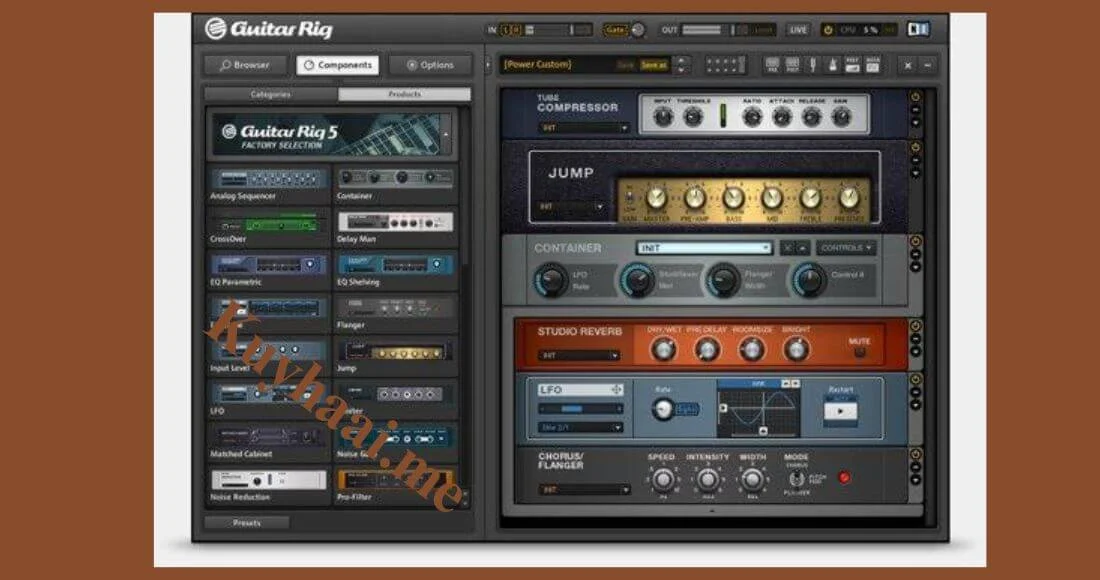Open the Guitar Rig 5 Factory Selection banner
The image size is (1100, 580).
click(x=332, y=135)
